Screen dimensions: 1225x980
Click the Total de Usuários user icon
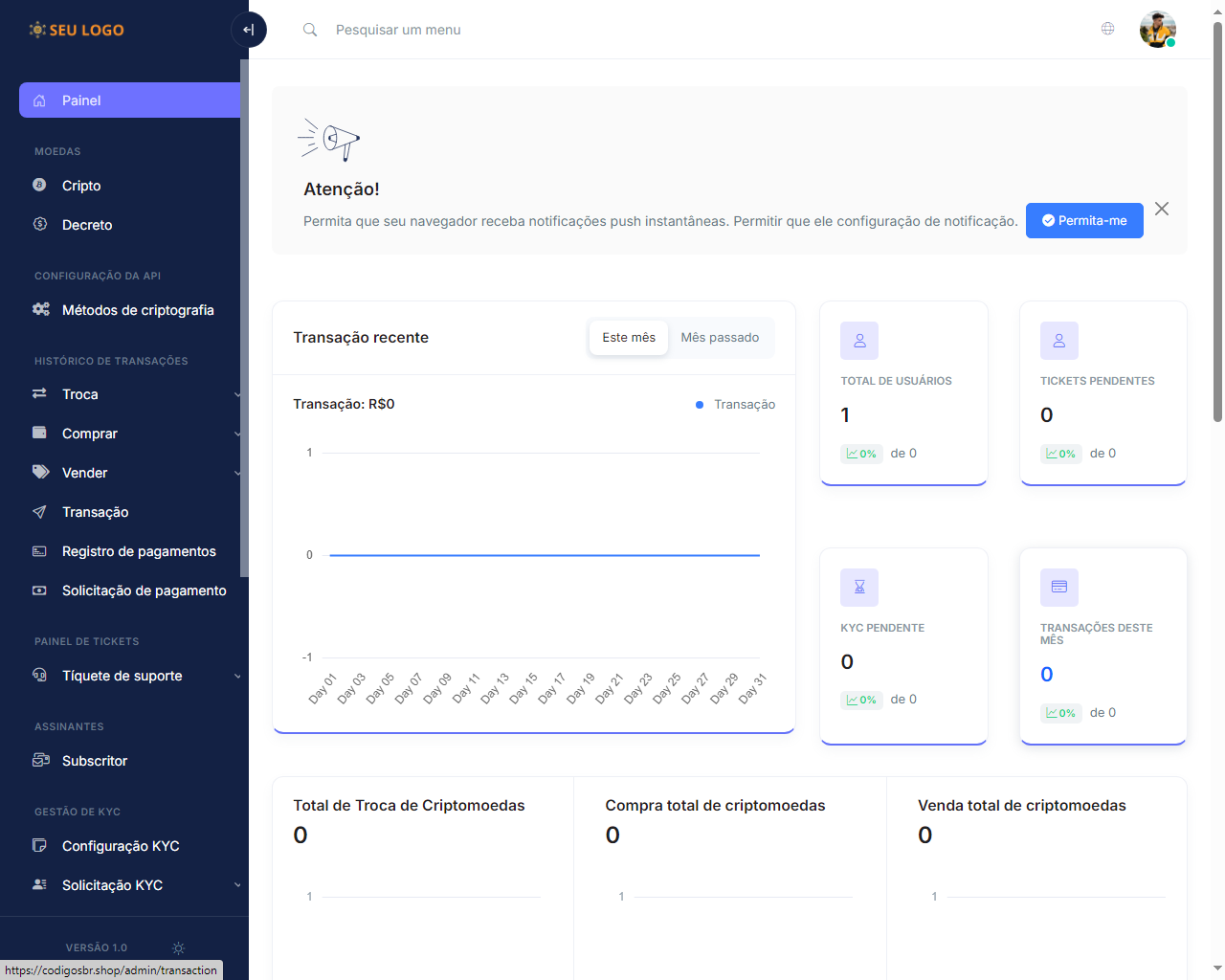point(859,341)
